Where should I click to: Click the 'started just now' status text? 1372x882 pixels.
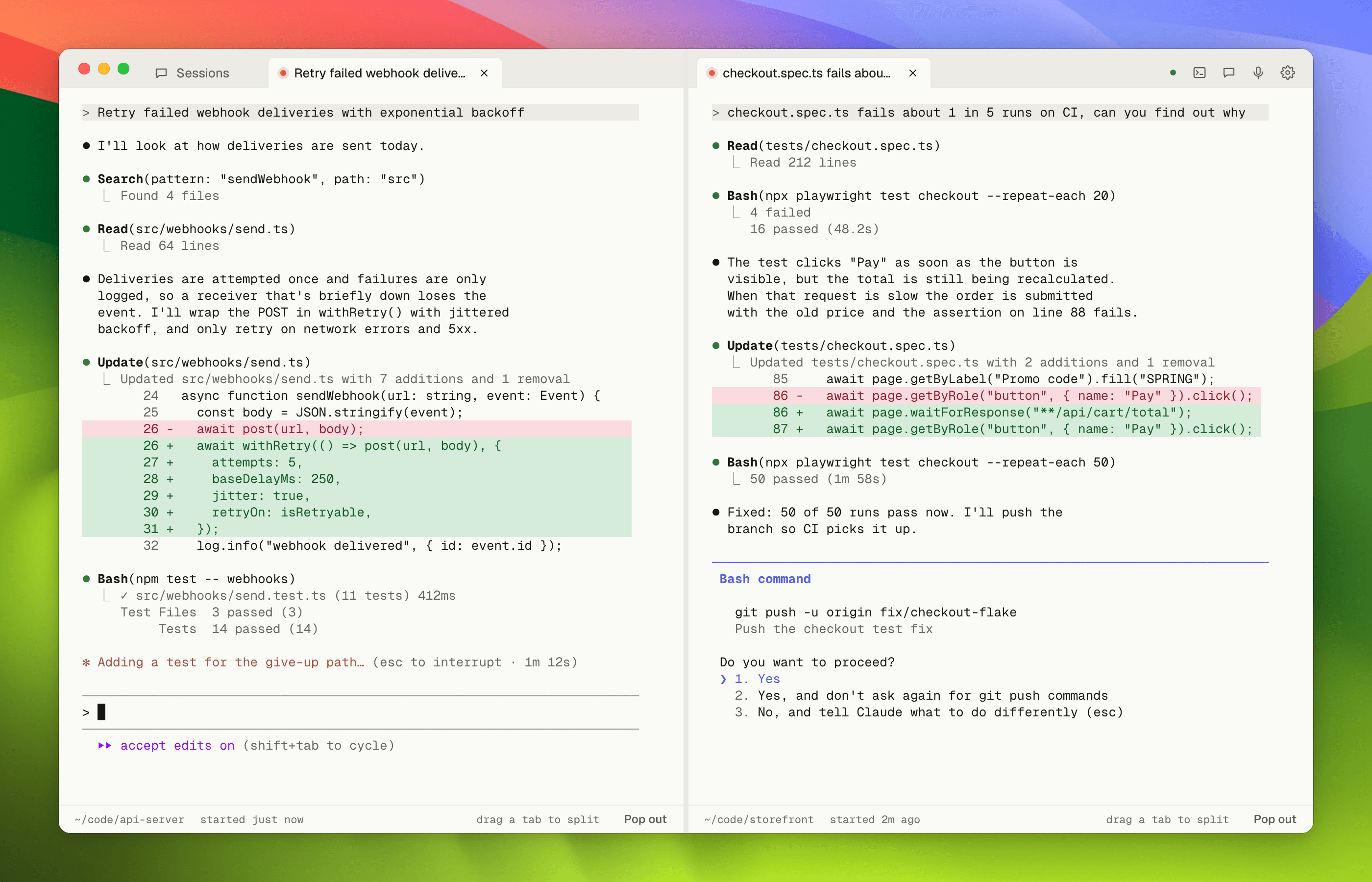tap(252, 820)
